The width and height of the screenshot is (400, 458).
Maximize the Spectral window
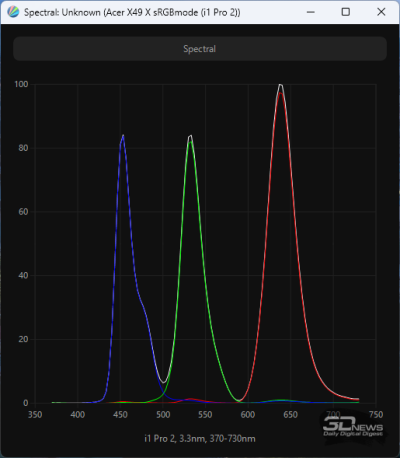(x=346, y=12)
